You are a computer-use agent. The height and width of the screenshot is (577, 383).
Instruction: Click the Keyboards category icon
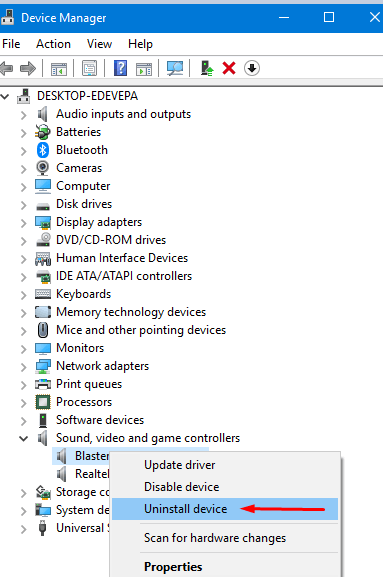pos(43,294)
